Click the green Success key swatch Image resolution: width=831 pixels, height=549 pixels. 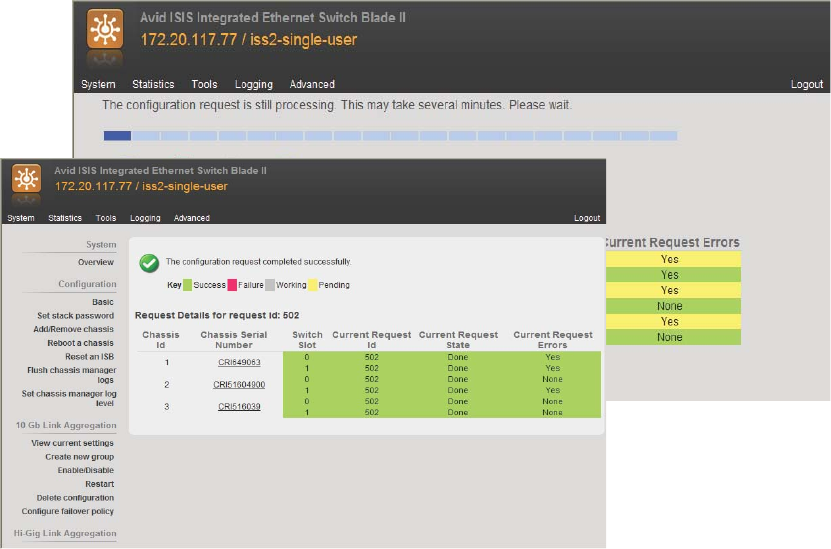pos(187,285)
